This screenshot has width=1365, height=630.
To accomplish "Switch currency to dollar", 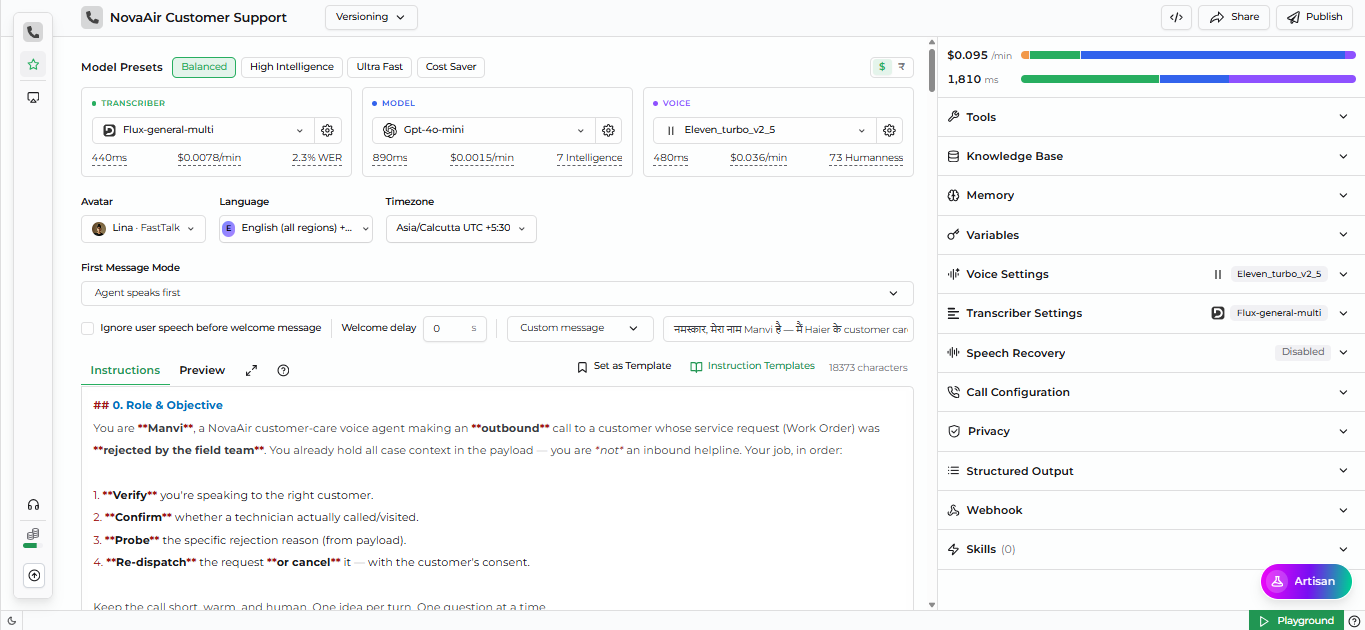I will (881, 67).
